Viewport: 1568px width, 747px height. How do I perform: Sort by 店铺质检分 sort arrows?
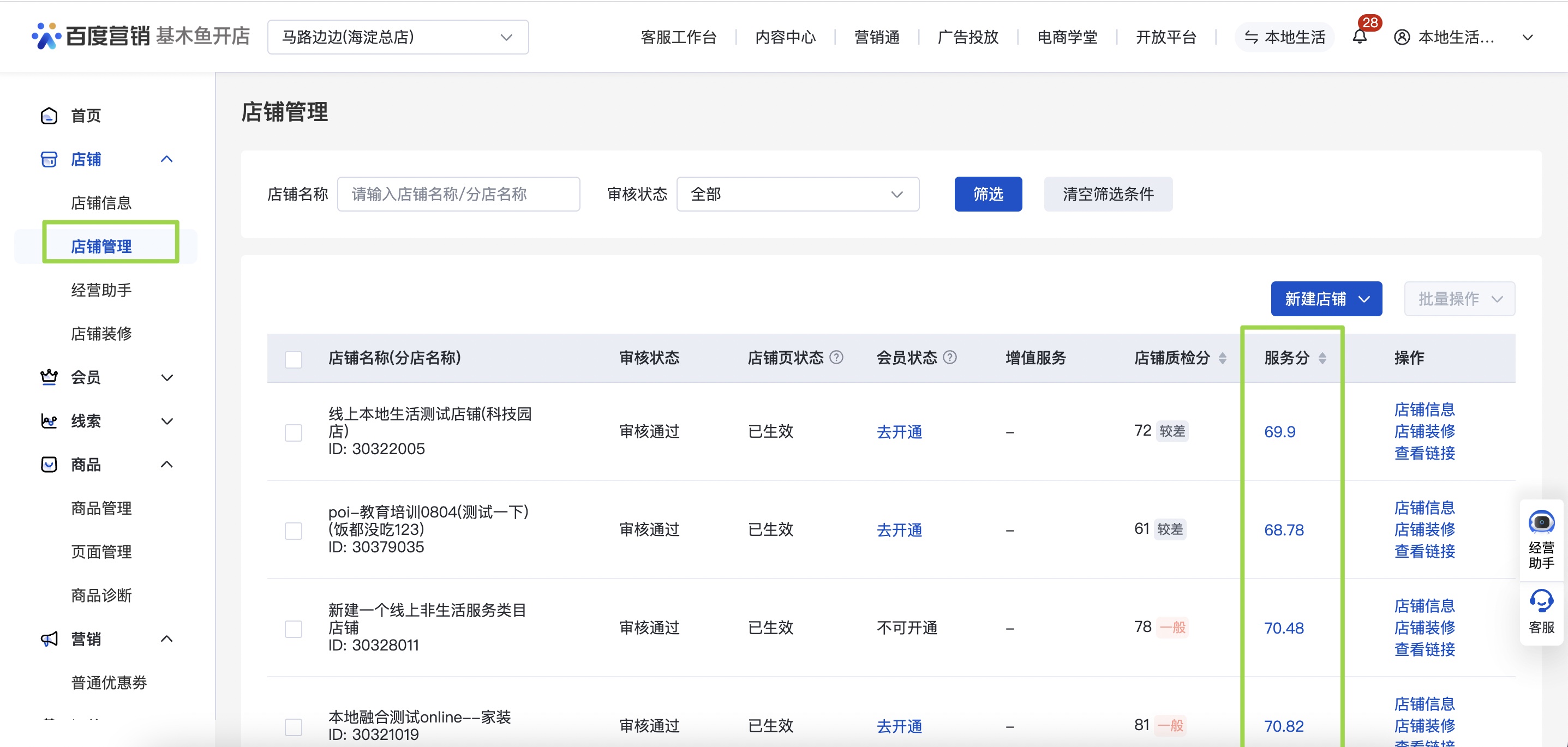[1222, 358]
